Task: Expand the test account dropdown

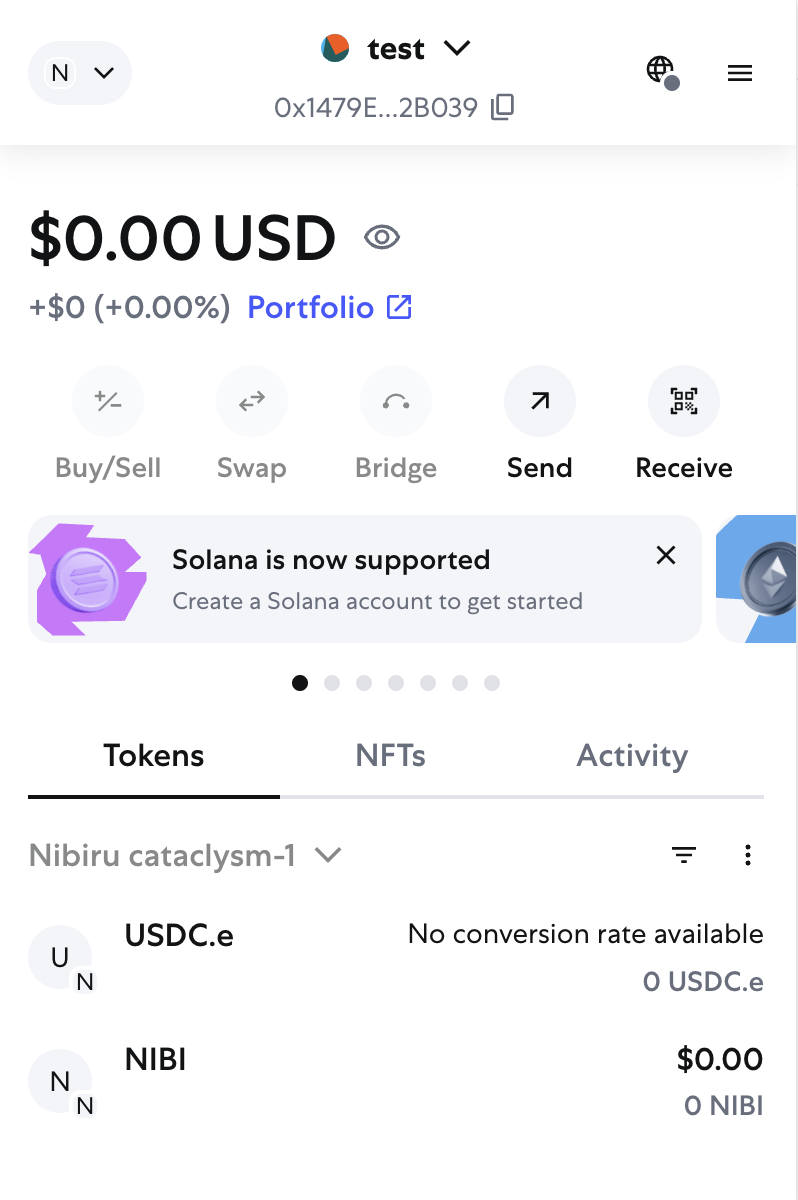Action: tap(396, 48)
